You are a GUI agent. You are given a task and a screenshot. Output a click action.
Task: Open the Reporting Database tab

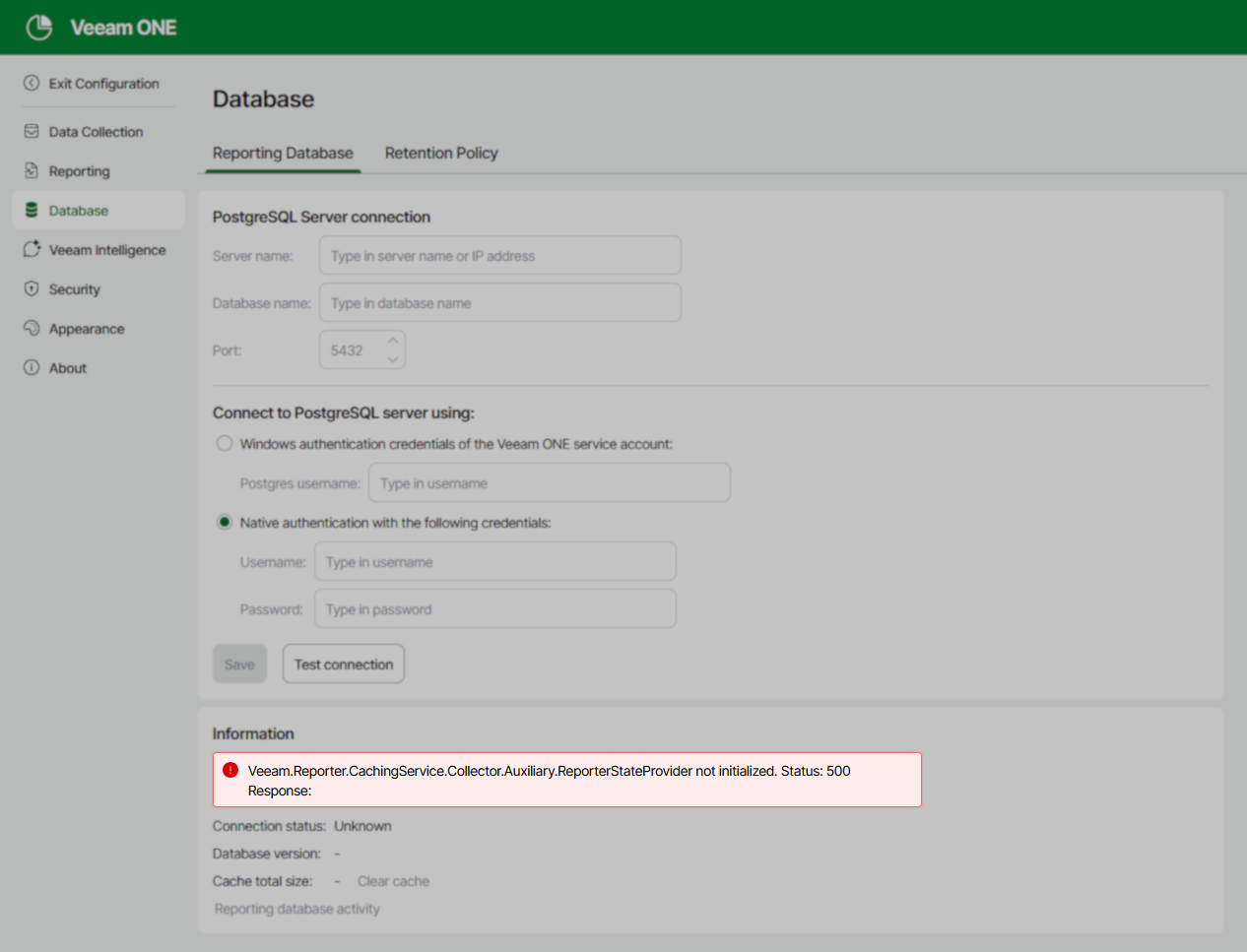pos(283,153)
